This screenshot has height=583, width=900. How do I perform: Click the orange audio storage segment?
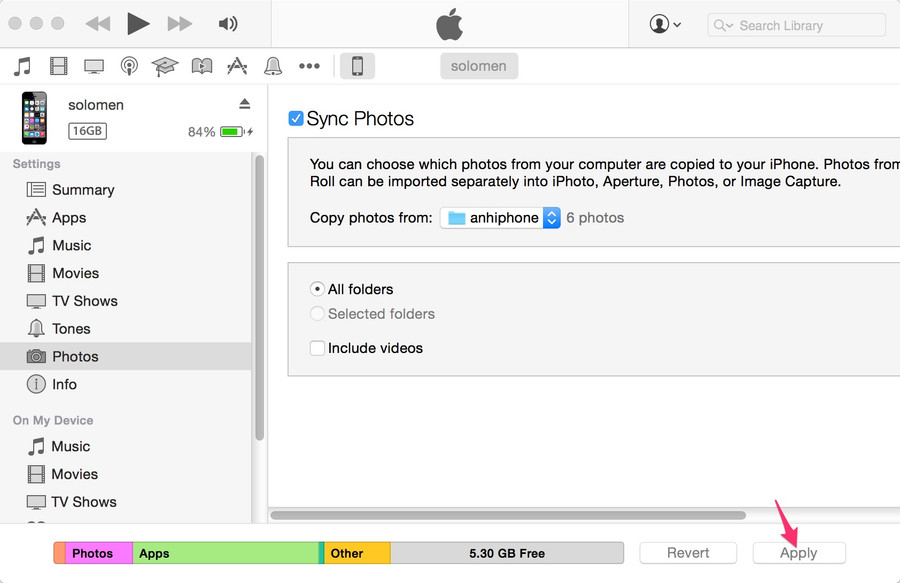pos(60,553)
